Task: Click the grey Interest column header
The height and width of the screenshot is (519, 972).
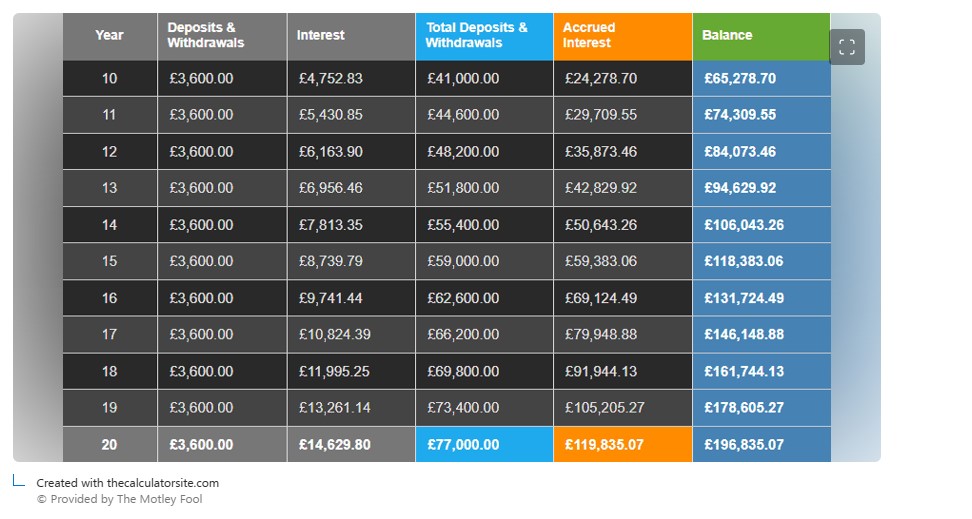Action: tap(321, 35)
